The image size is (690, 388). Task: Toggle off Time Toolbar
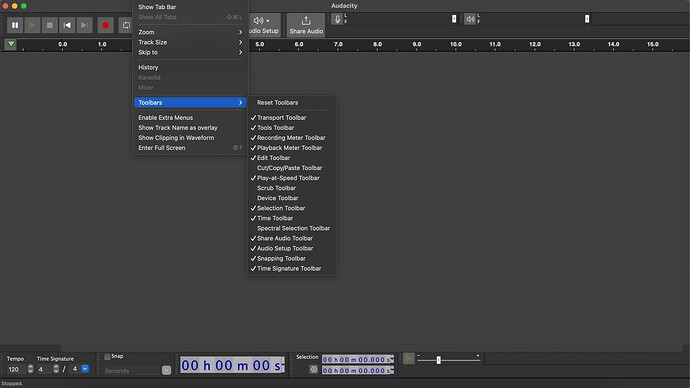click(292, 218)
